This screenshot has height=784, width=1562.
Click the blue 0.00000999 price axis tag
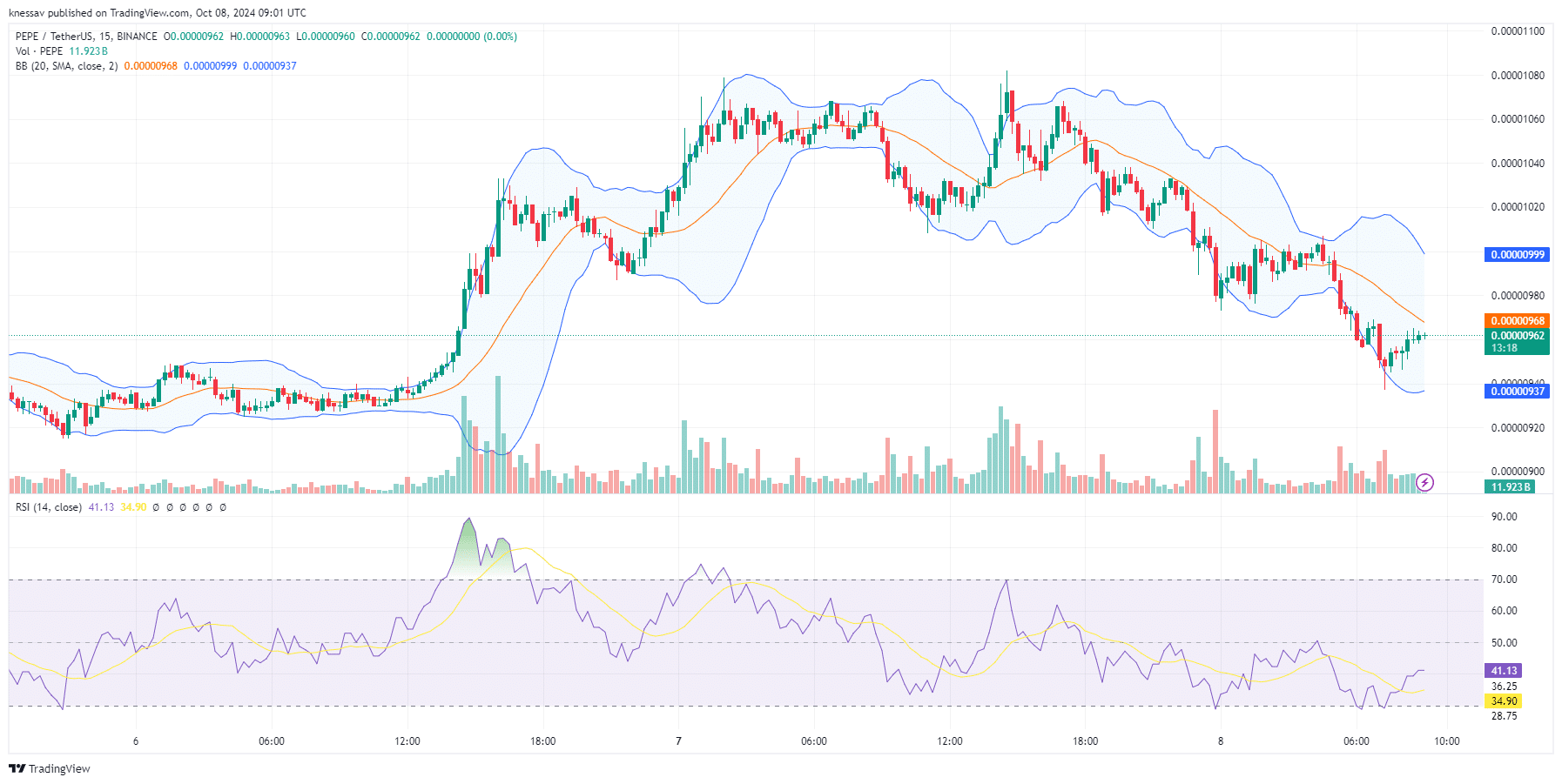click(x=1517, y=255)
